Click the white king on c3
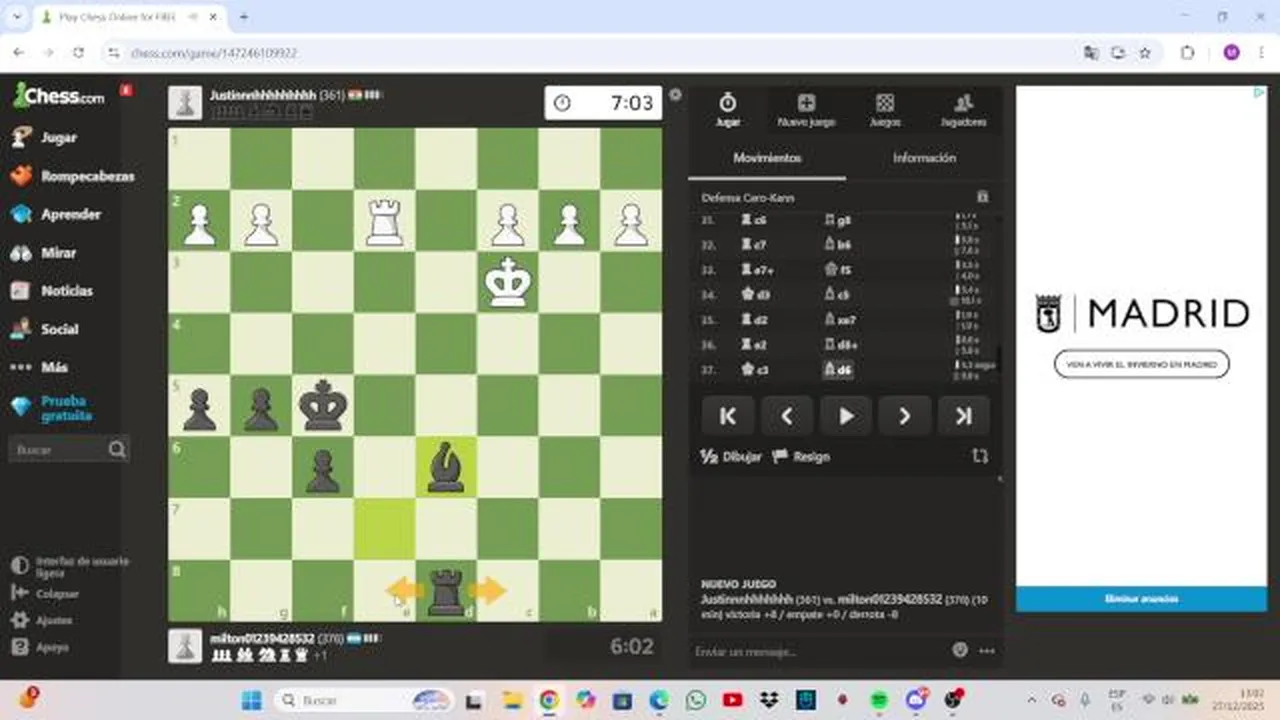The width and height of the screenshot is (1280, 720). [x=508, y=282]
